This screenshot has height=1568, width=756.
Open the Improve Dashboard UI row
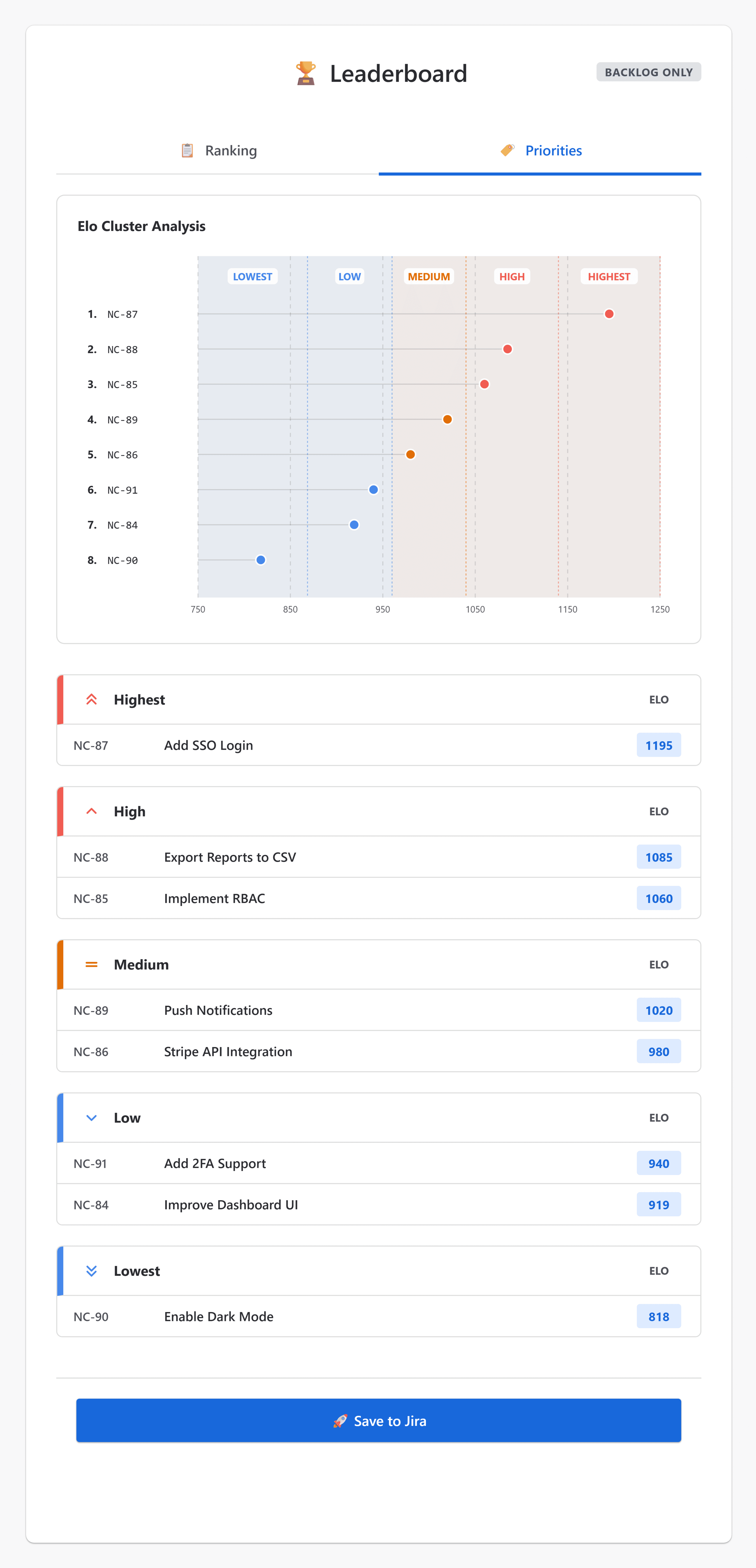(x=378, y=1205)
